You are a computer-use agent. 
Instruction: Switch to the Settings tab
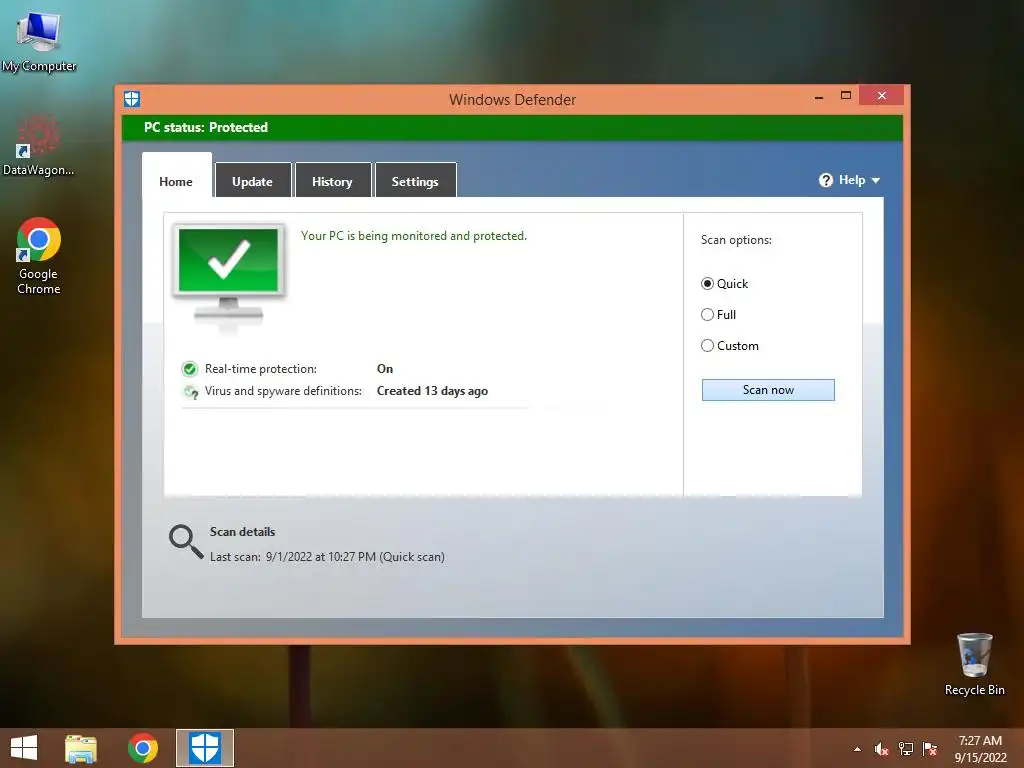(x=415, y=180)
